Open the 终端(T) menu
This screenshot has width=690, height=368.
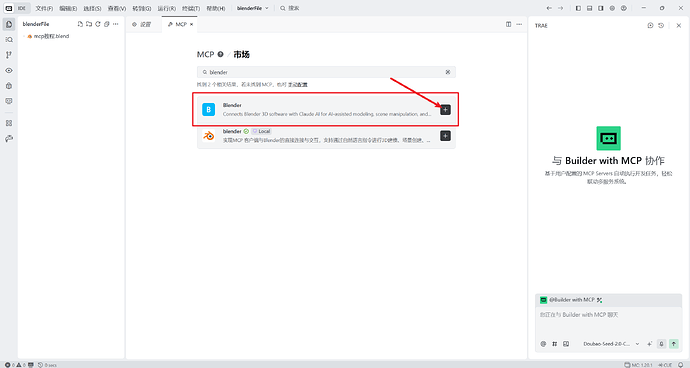coord(191,8)
